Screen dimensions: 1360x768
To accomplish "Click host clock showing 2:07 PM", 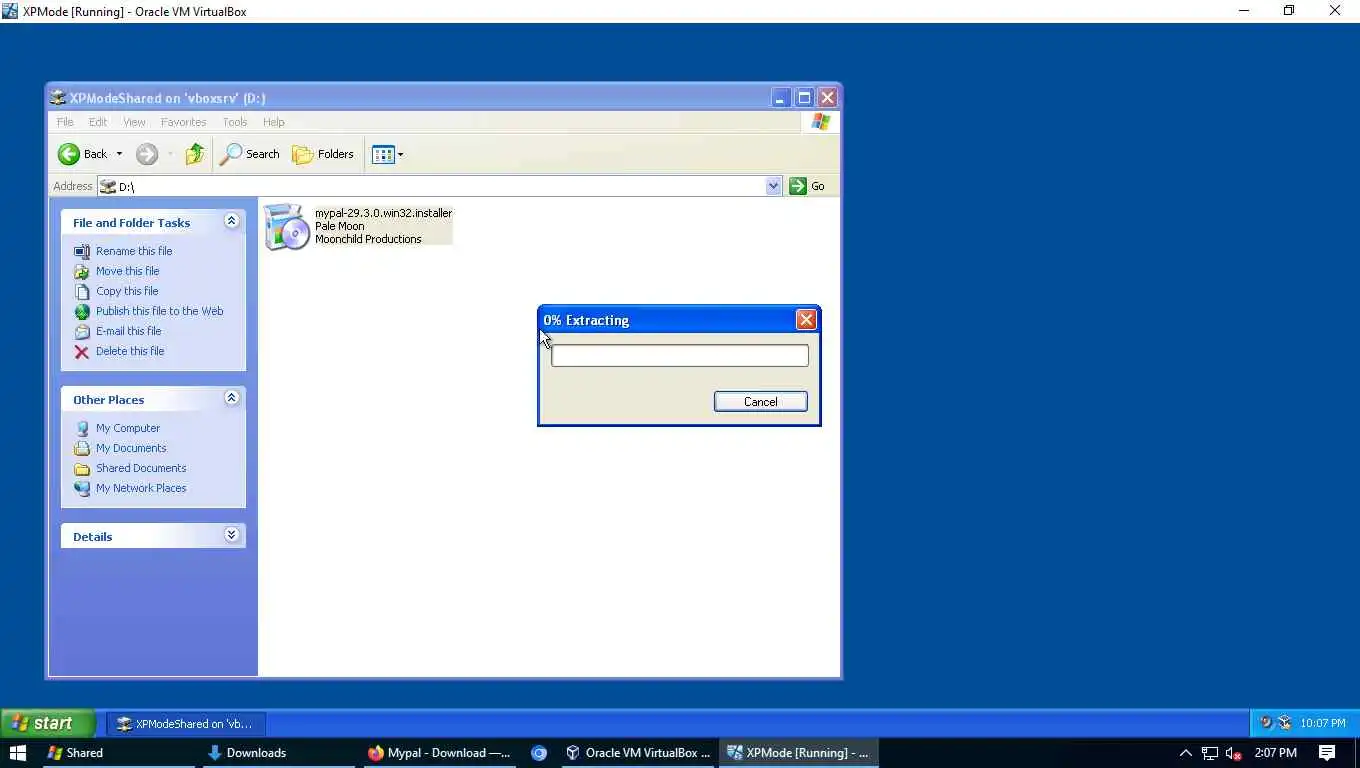I will 1275,753.
